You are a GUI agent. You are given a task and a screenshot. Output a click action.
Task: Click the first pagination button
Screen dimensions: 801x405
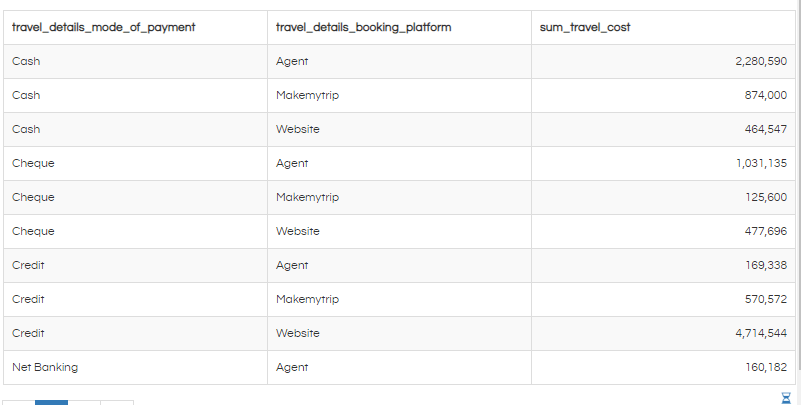19,402
